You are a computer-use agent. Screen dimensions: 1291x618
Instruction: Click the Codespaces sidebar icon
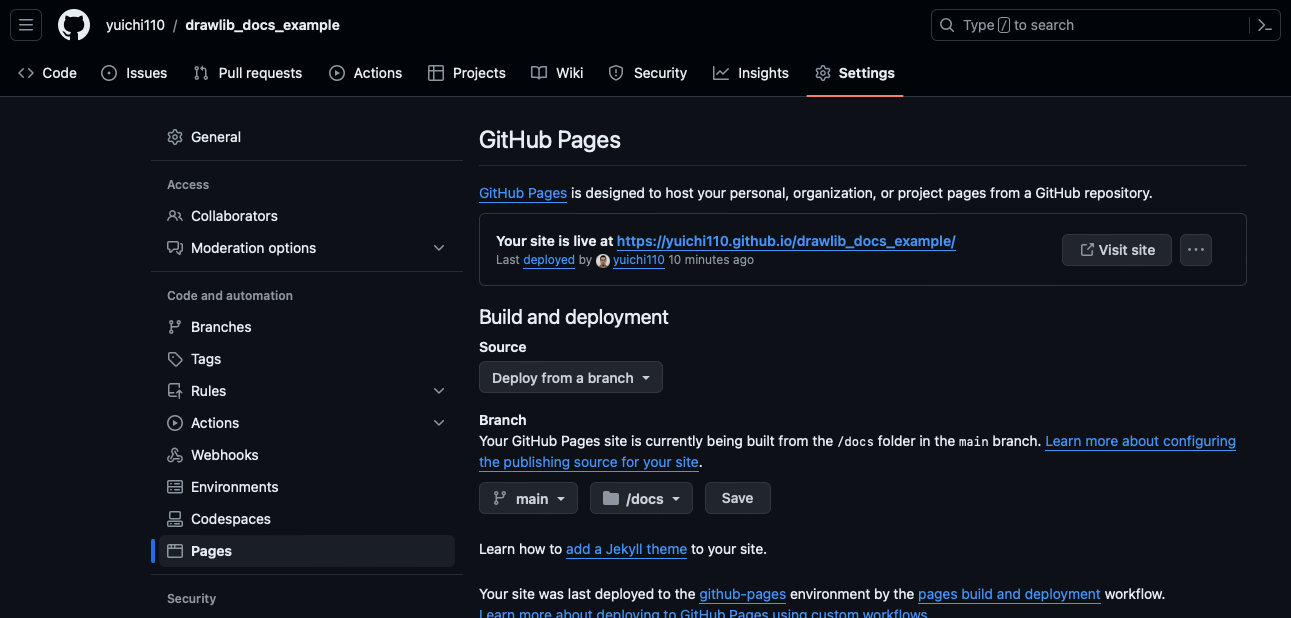tap(175, 519)
